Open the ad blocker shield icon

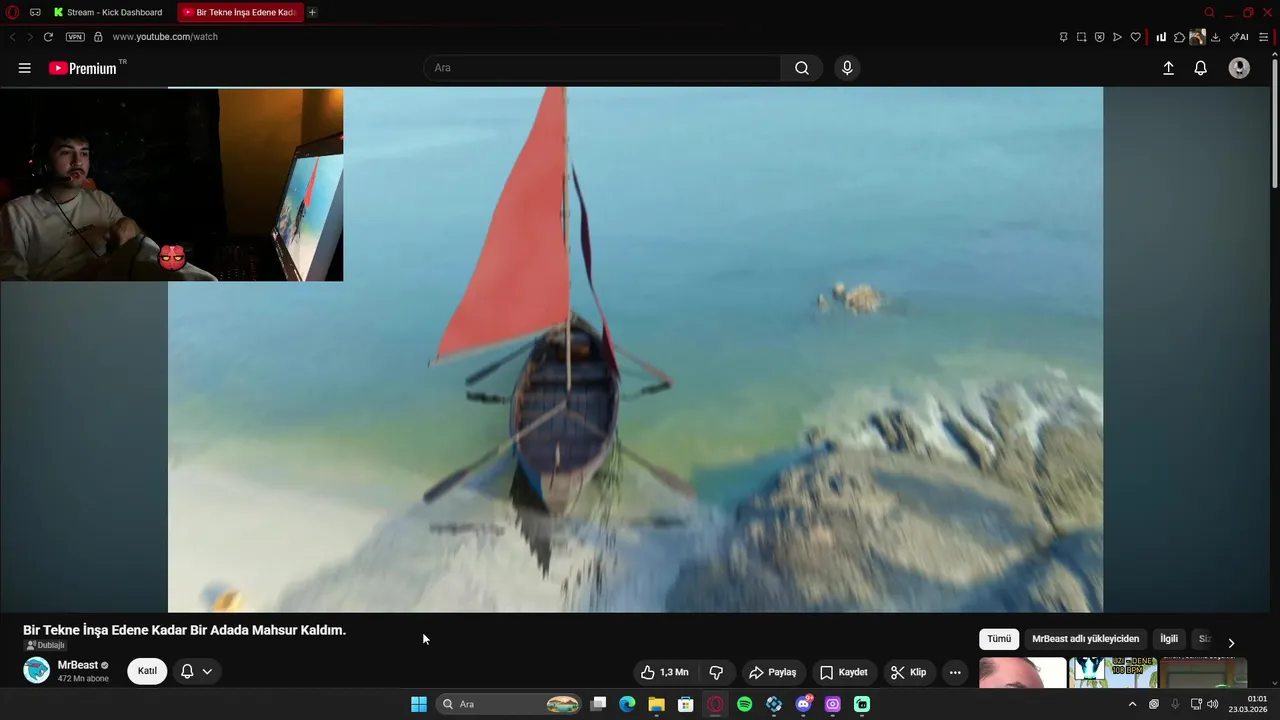(1099, 37)
